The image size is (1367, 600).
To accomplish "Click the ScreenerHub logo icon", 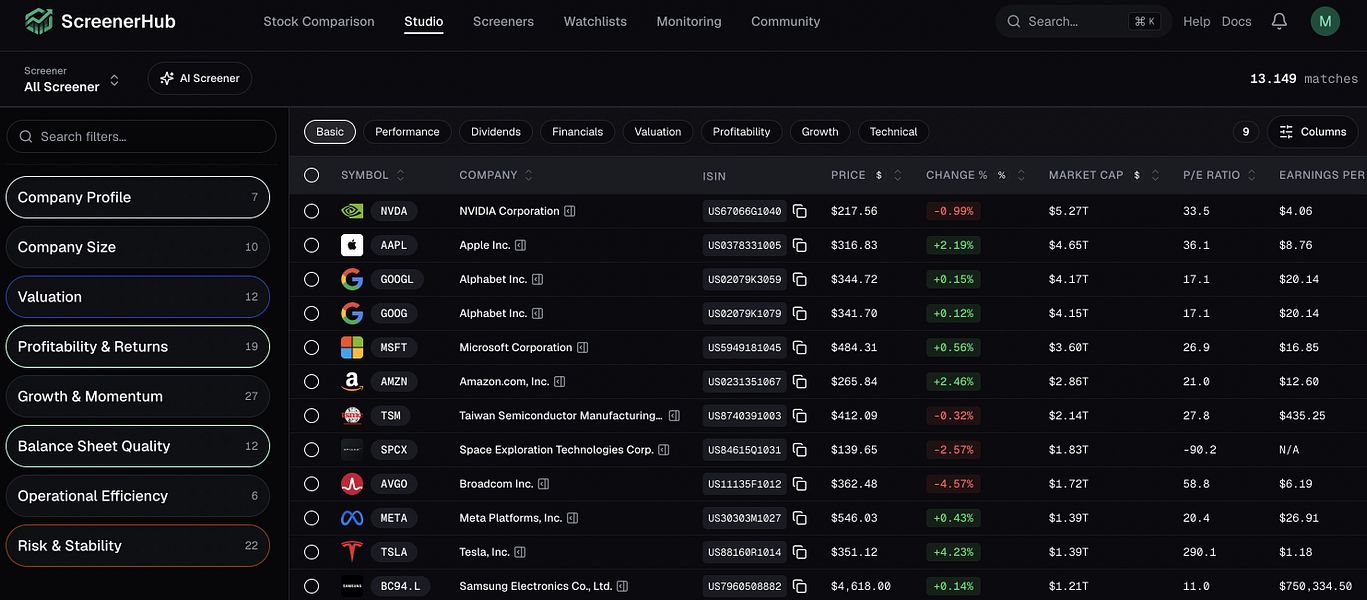I will coord(39,21).
